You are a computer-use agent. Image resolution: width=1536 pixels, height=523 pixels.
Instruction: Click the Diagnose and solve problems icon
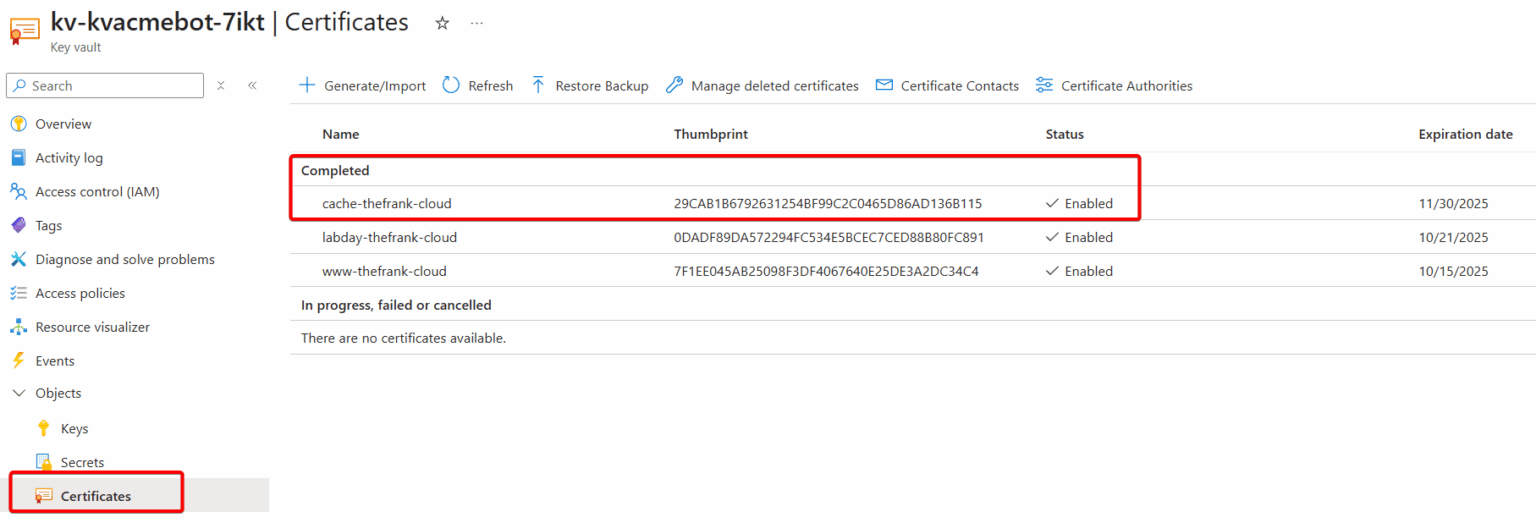coord(18,259)
